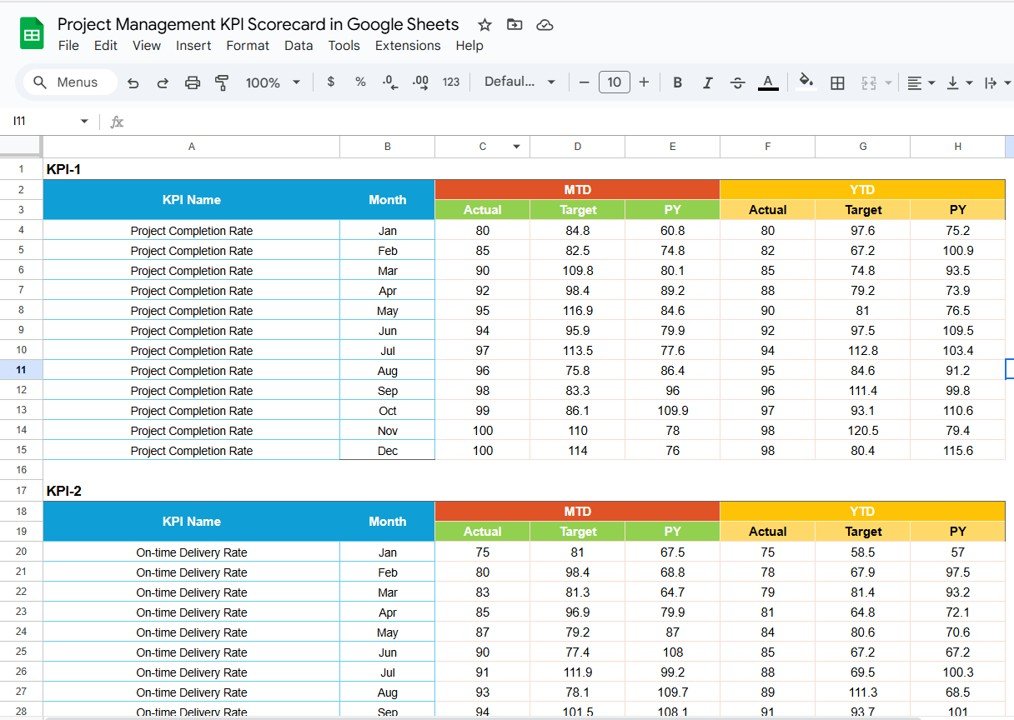Open the fill color picker
Viewport: 1014px width, 720px height.
(806, 83)
